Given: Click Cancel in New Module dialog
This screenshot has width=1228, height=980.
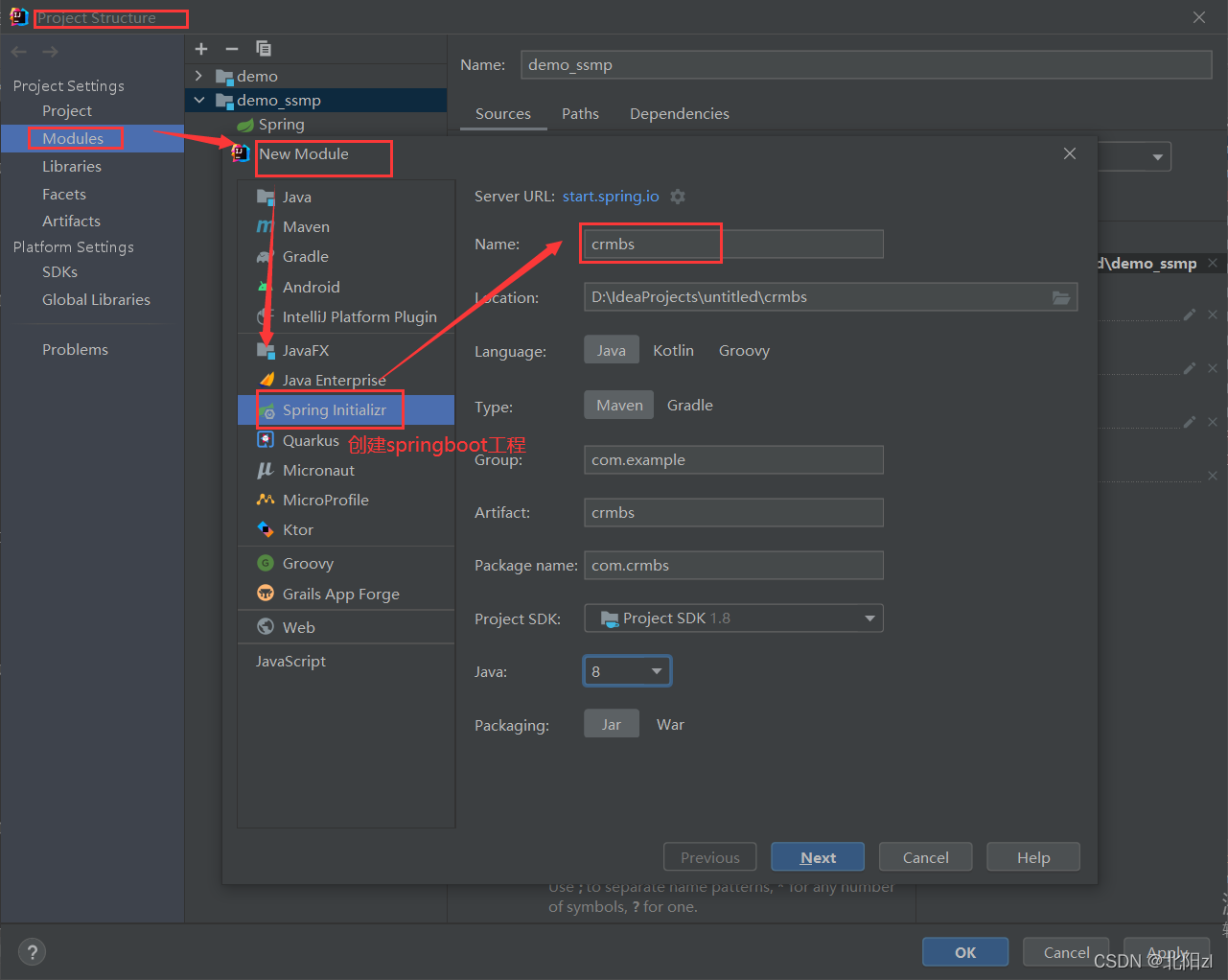Looking at the screenshot, I should pyautogui.click(x=926, y=857).
